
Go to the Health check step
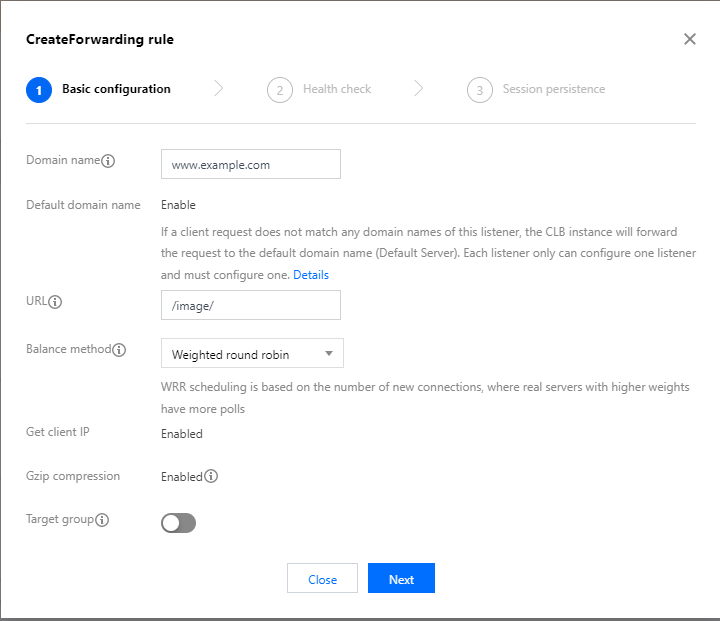tap(337, 89)
